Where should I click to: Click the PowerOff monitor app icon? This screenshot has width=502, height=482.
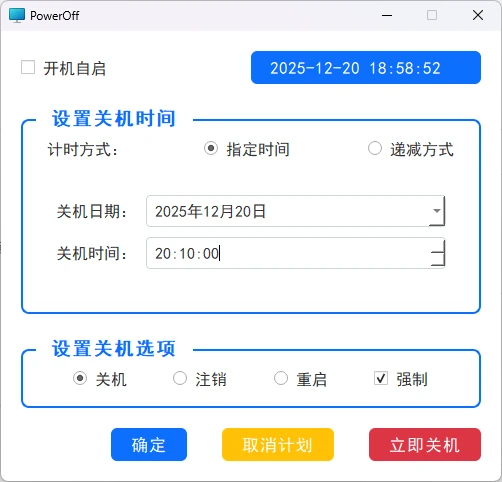pos(17,15)
